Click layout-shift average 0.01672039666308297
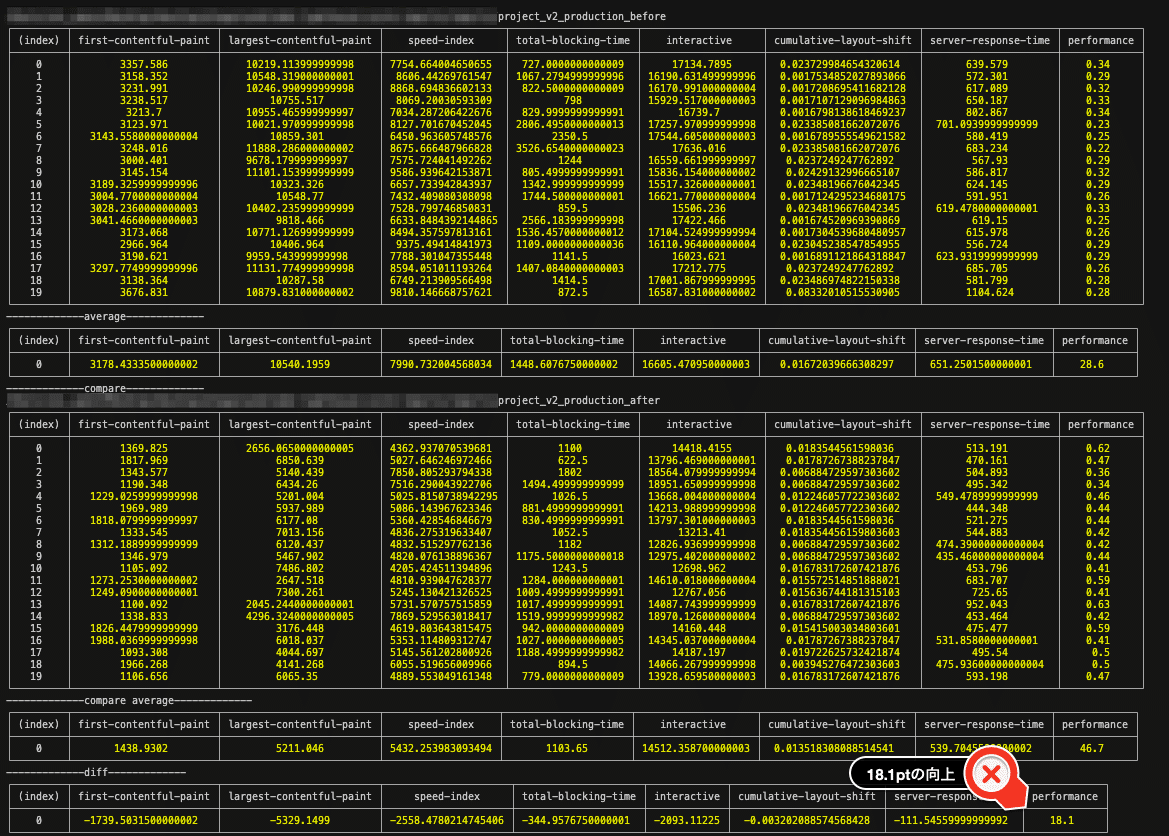This screenshot has width=1169, height=836. (x=836, y=364)
